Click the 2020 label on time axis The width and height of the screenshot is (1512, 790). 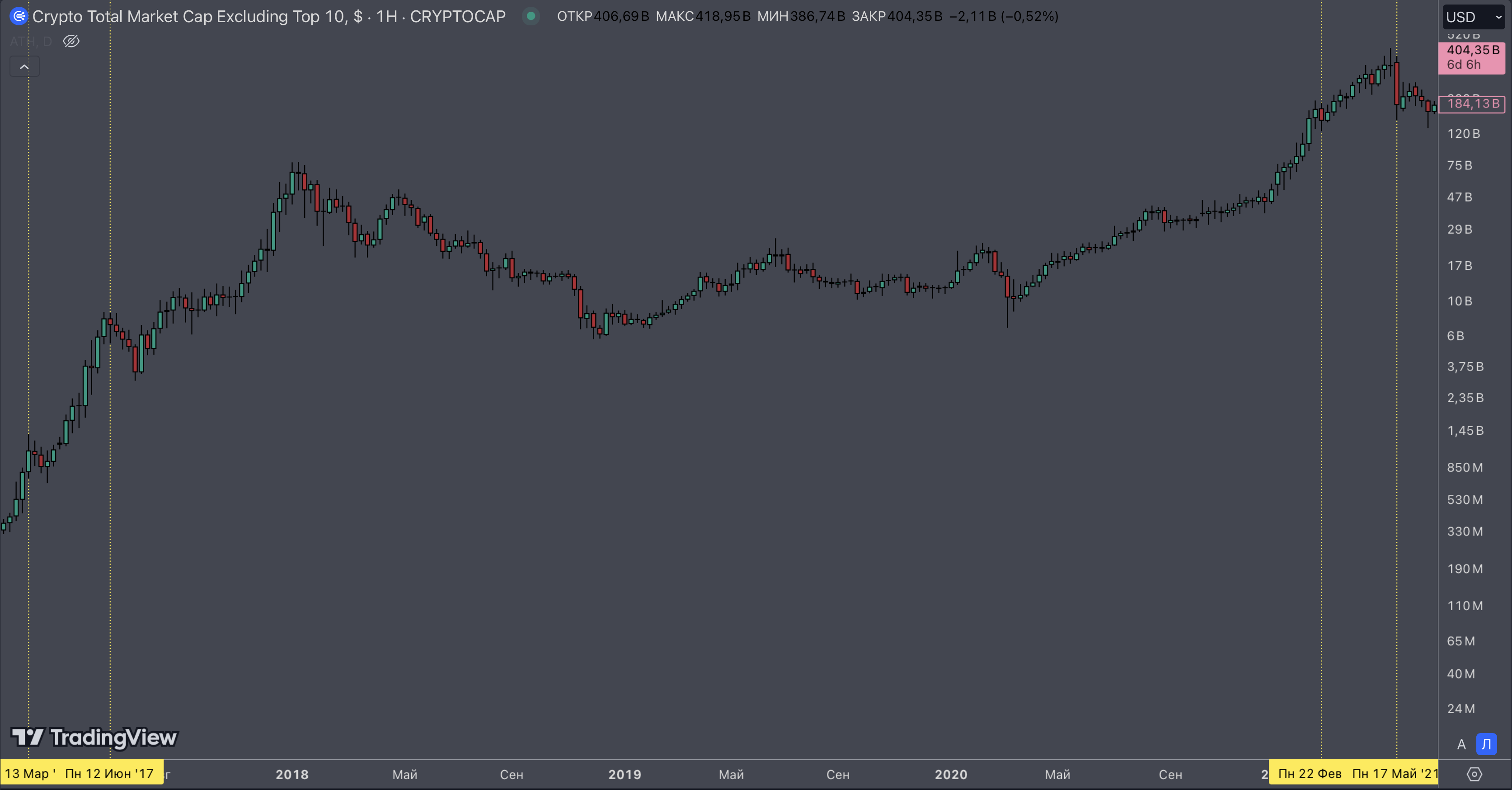[951, 774]
